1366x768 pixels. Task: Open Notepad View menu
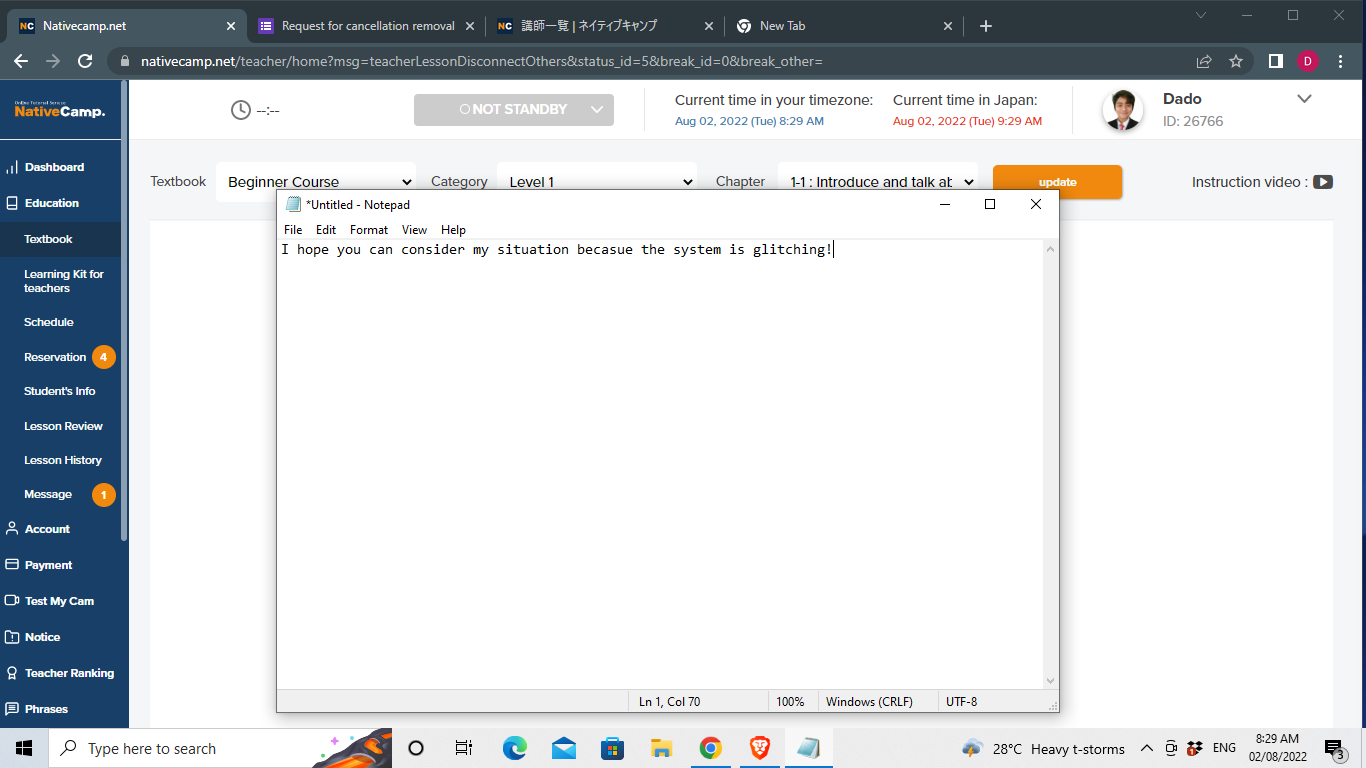click(x=414, y=229)
